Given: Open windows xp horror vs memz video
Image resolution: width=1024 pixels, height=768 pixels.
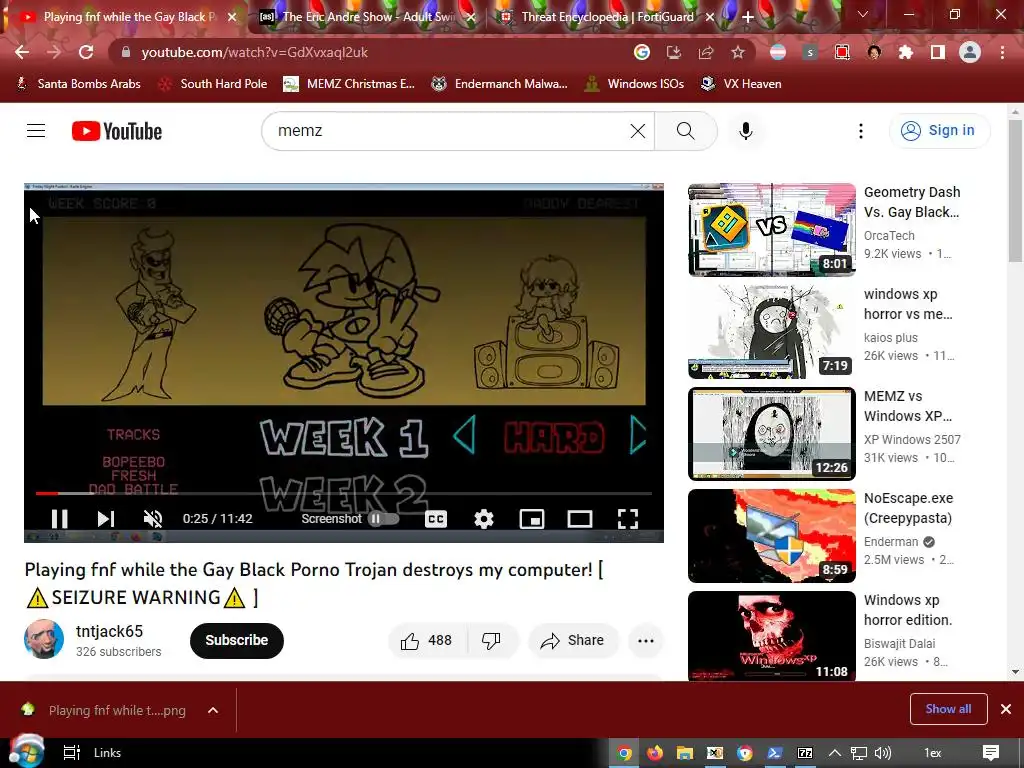Looking at the screenshot, I should 908,304.
